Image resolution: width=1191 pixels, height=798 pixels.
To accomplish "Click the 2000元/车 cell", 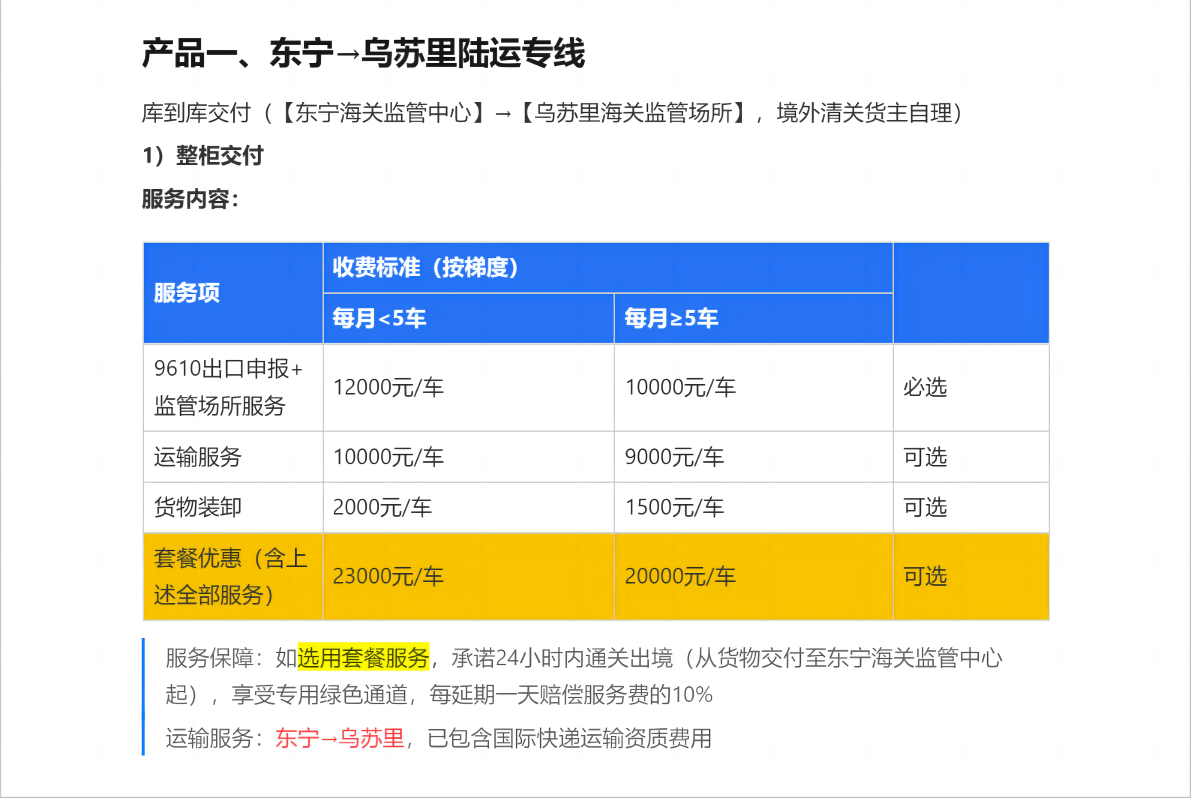I will coord(469,507).
